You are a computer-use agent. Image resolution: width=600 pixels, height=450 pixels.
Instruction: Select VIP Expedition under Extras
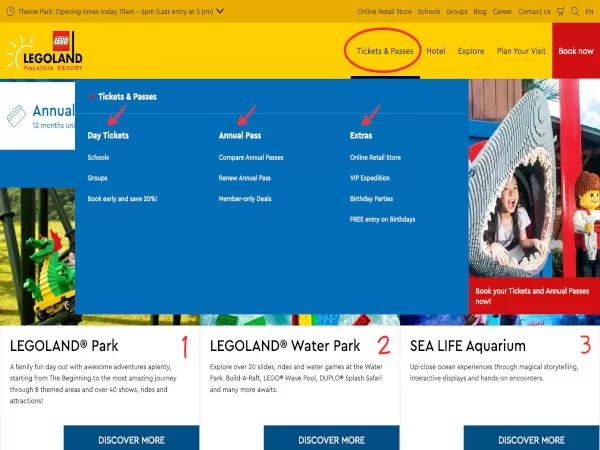pos(370,178)
